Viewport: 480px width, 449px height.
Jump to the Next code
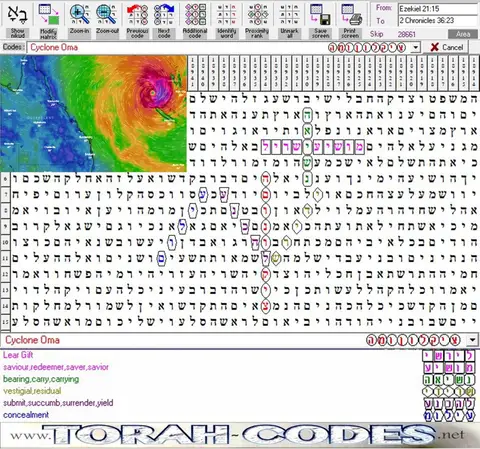coord(164,15)
